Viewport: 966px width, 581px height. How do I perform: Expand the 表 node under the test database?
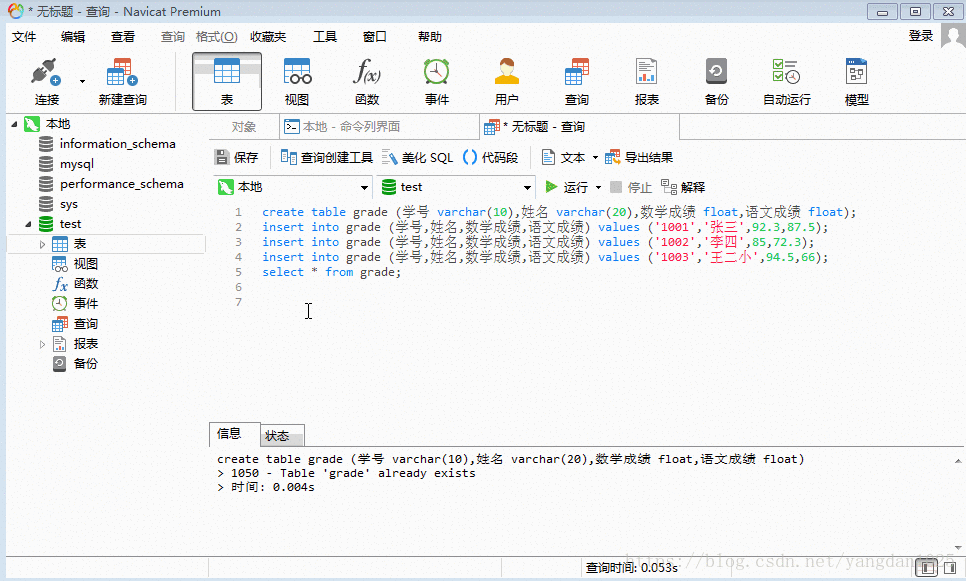pyautogui.click(x=40, y=243)
